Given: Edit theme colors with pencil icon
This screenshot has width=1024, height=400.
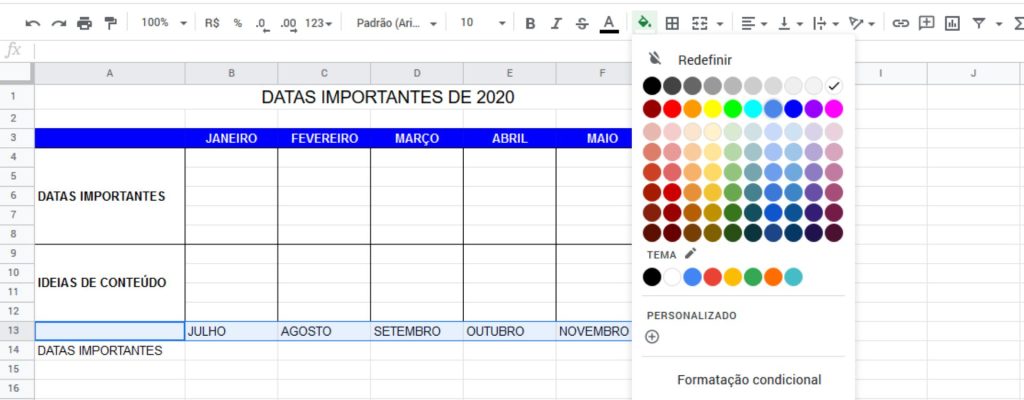Looking at the screenshot, I should (690, 254).
